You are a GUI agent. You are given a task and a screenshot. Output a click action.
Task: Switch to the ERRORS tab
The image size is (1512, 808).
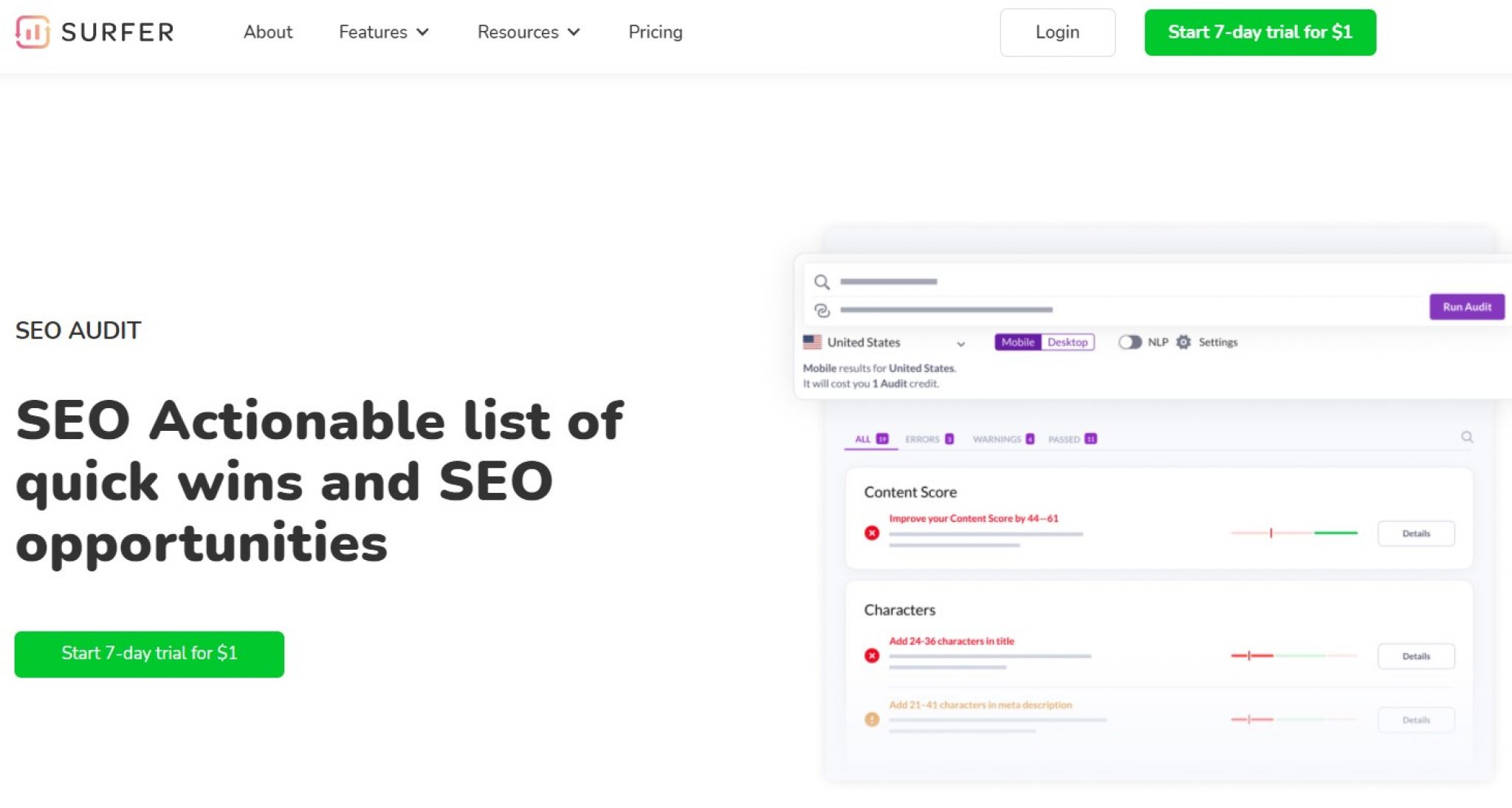coord(924,438)
